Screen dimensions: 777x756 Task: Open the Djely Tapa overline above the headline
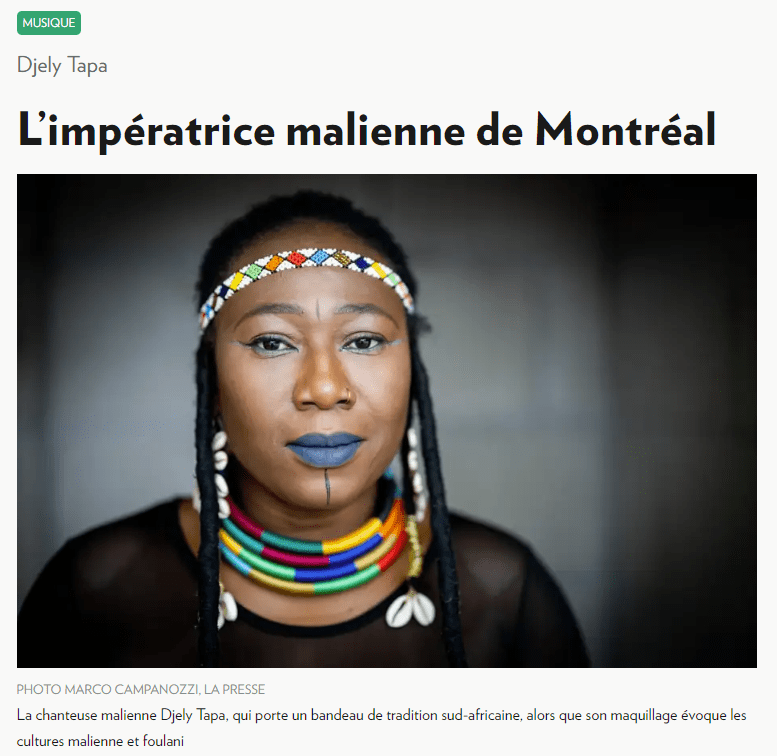point(62,66)
